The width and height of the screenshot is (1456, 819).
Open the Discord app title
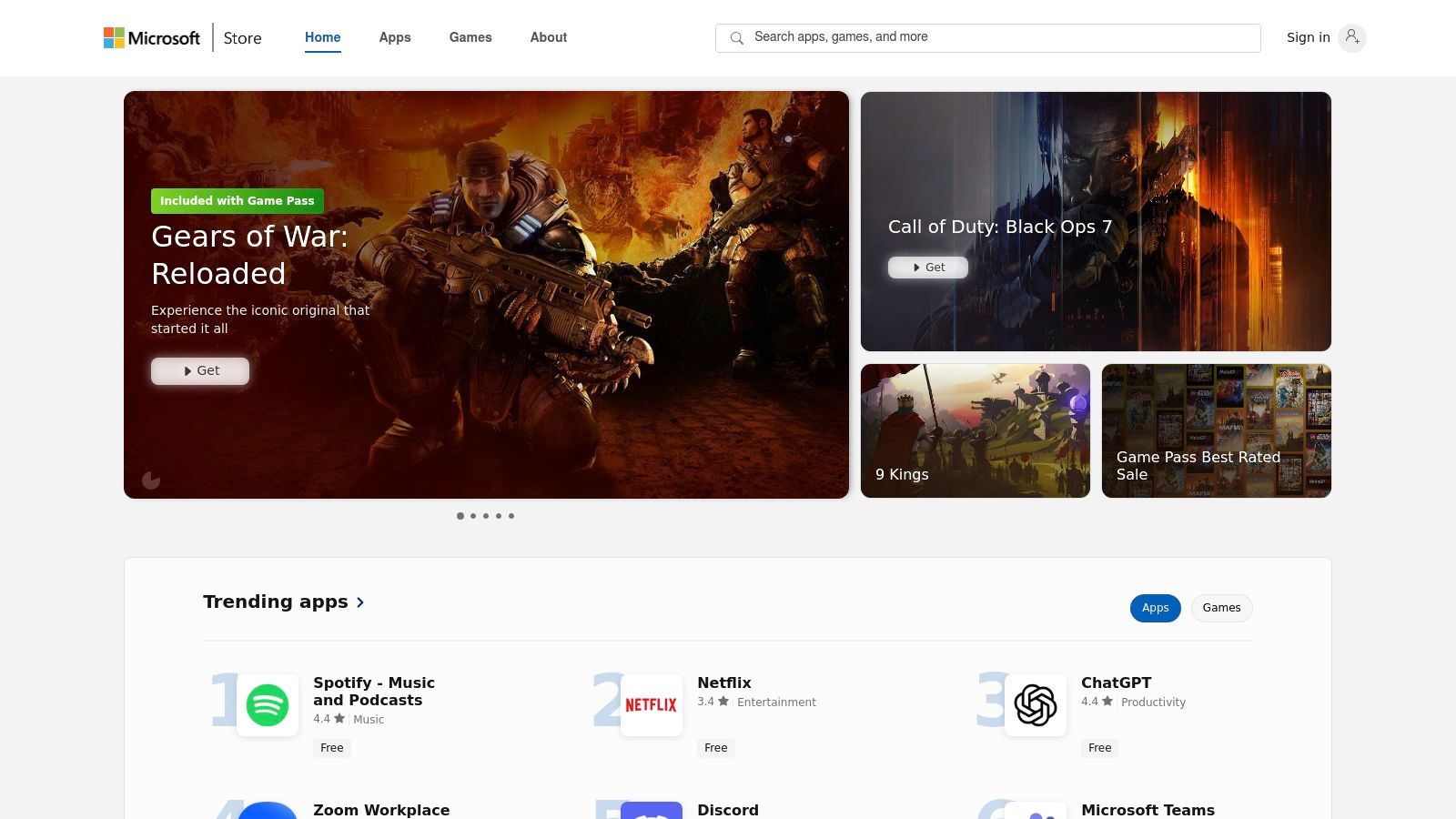[x=728, y=810]
